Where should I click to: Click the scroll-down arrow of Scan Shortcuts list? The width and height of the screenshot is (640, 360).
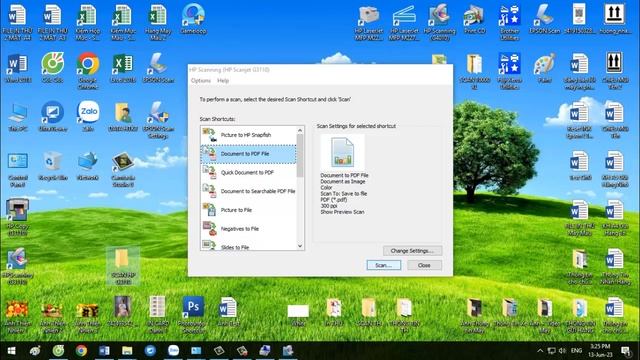[x=300, y=246]
